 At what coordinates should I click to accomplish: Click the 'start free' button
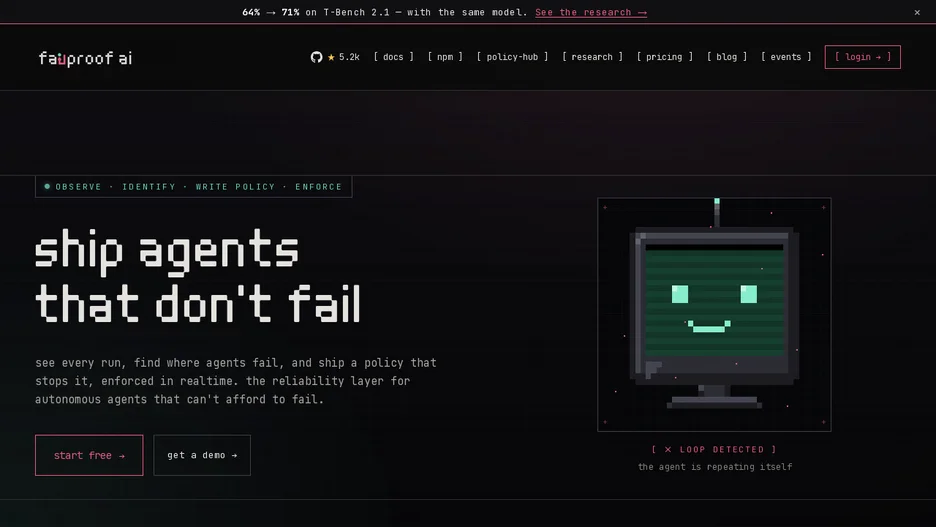pyautogui.click(x=89, y=455)
